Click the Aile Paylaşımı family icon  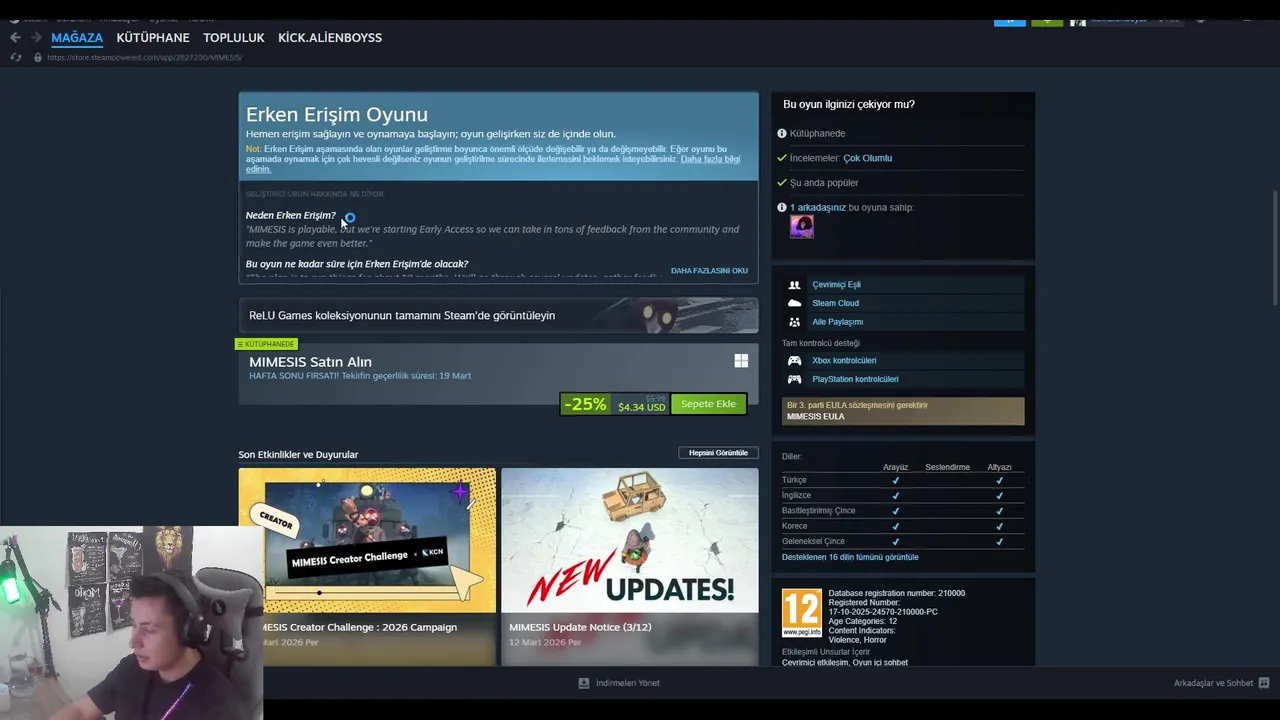tap(794, 322)
